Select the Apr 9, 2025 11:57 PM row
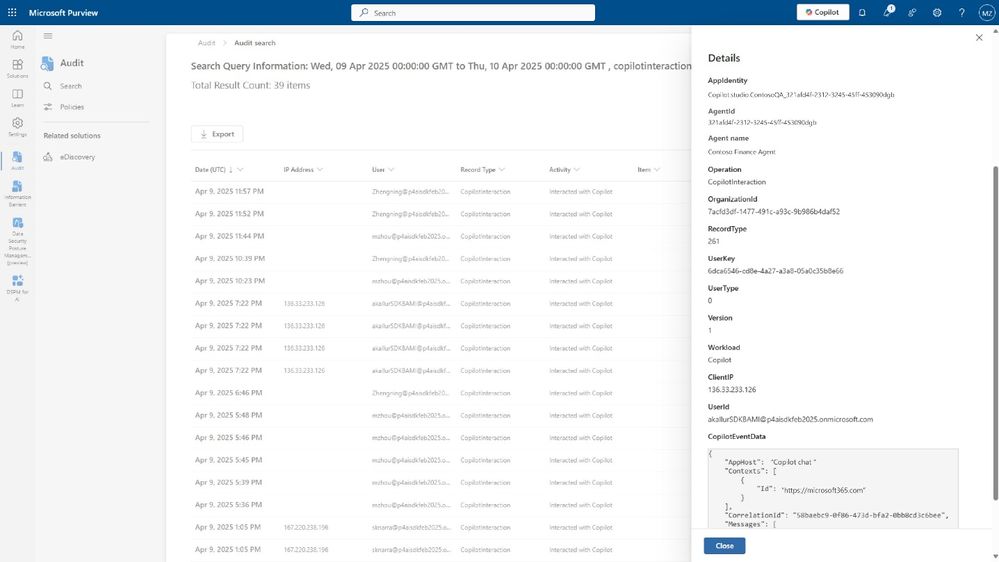999x562 pixels. click(441, 192)
